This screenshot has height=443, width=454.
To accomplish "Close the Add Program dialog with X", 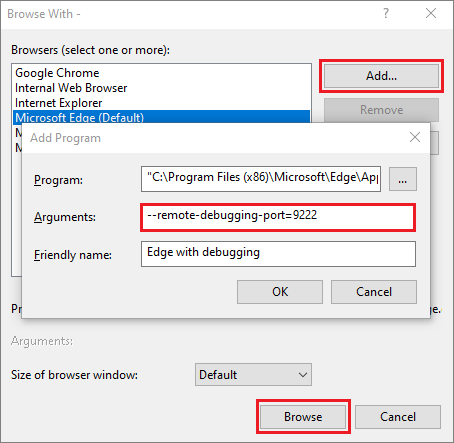I will tap(415, 137).
